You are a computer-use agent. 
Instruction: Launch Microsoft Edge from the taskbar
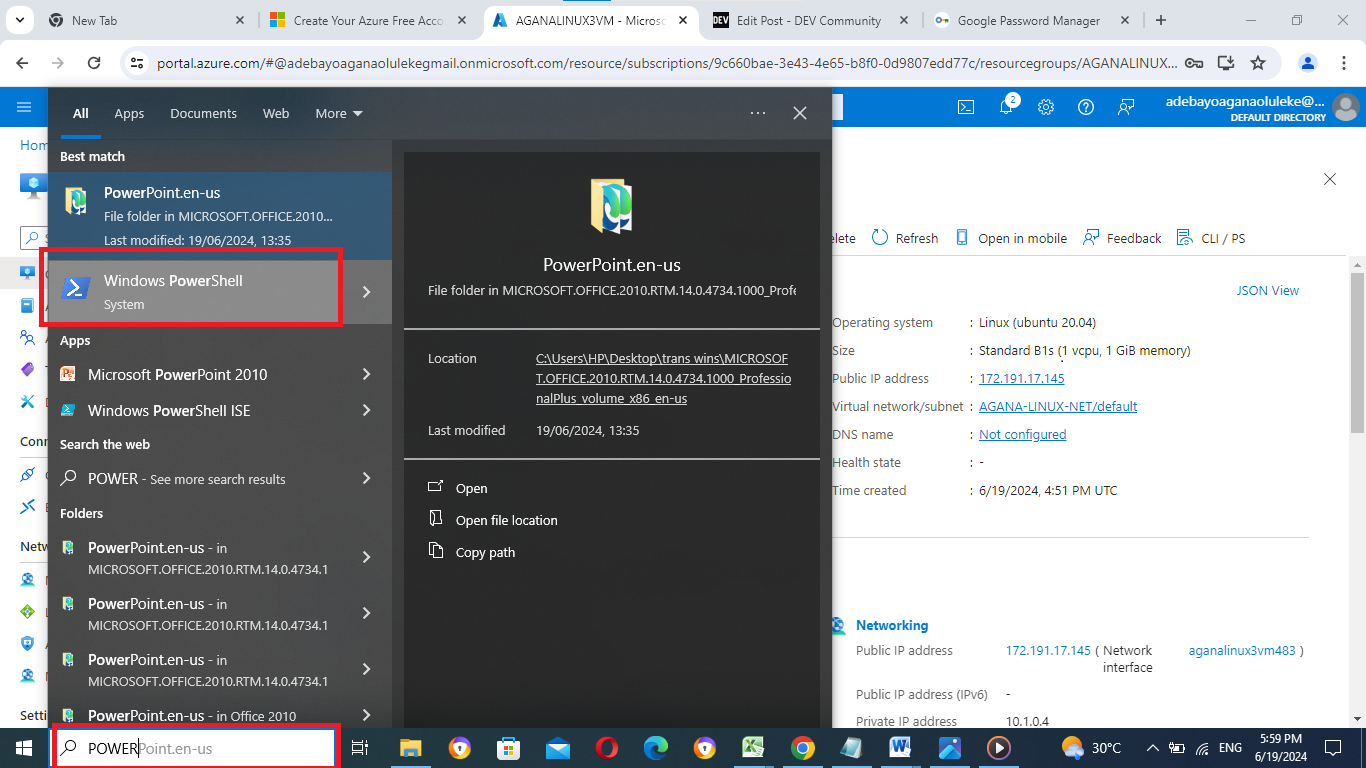(656, 747)
